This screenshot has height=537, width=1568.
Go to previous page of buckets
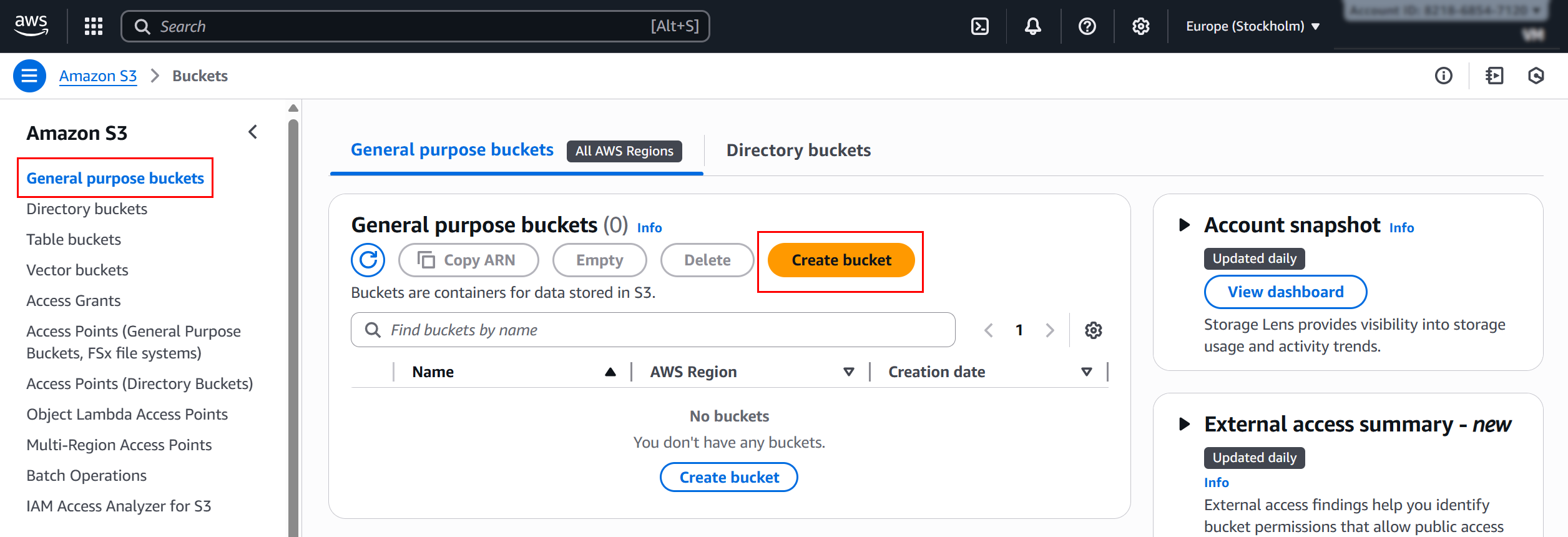tap(989, 330)
